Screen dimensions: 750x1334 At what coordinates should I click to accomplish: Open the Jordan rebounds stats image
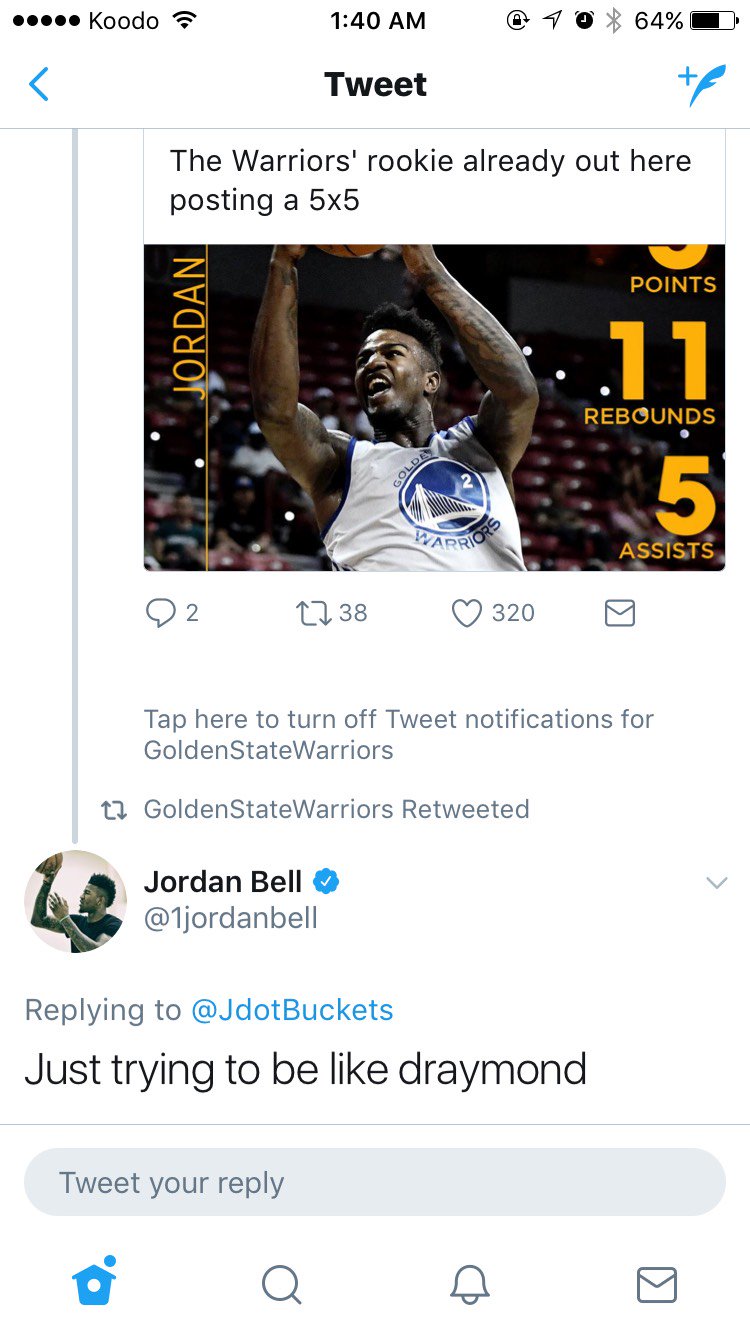pos(434,408)
